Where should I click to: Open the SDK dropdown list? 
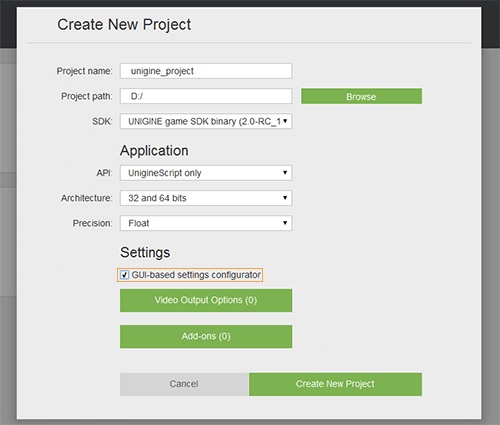[206, 121]
